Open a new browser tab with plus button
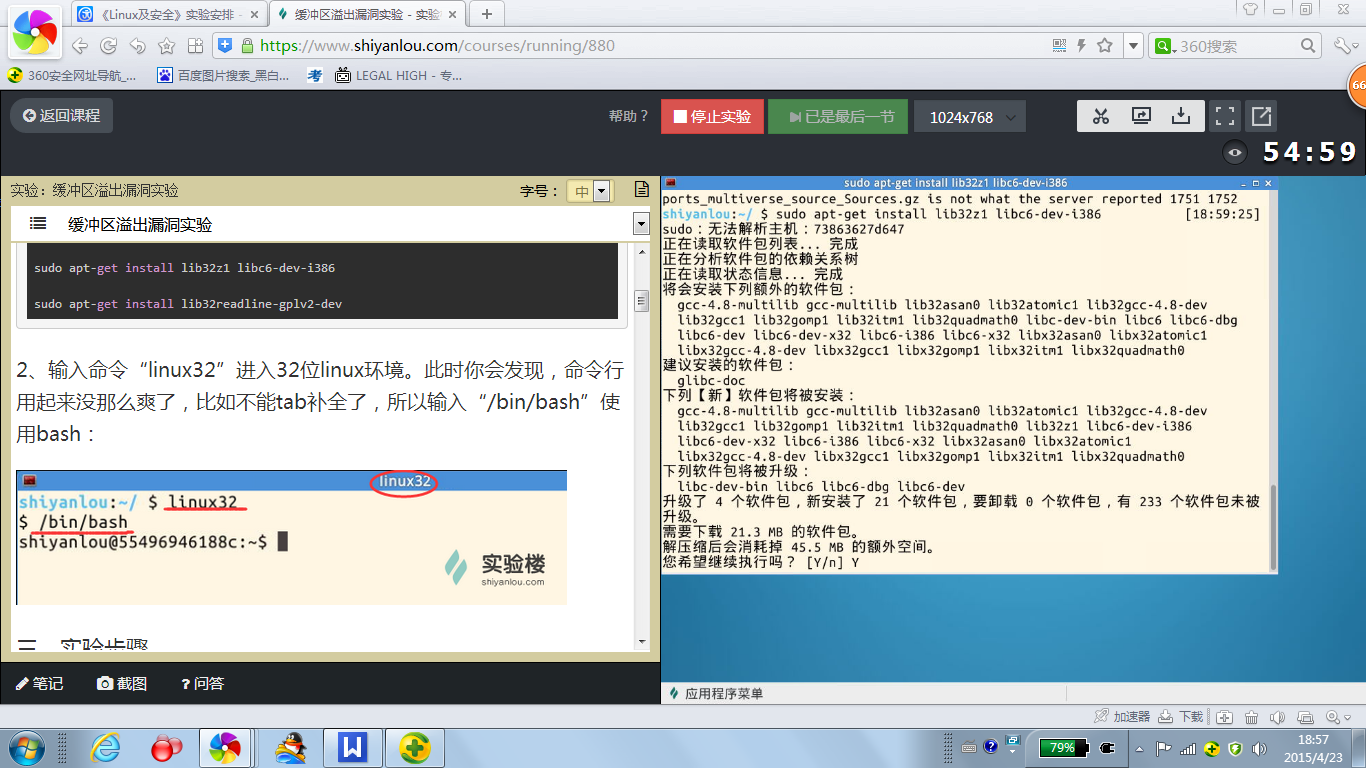 [x=487, y=14]
